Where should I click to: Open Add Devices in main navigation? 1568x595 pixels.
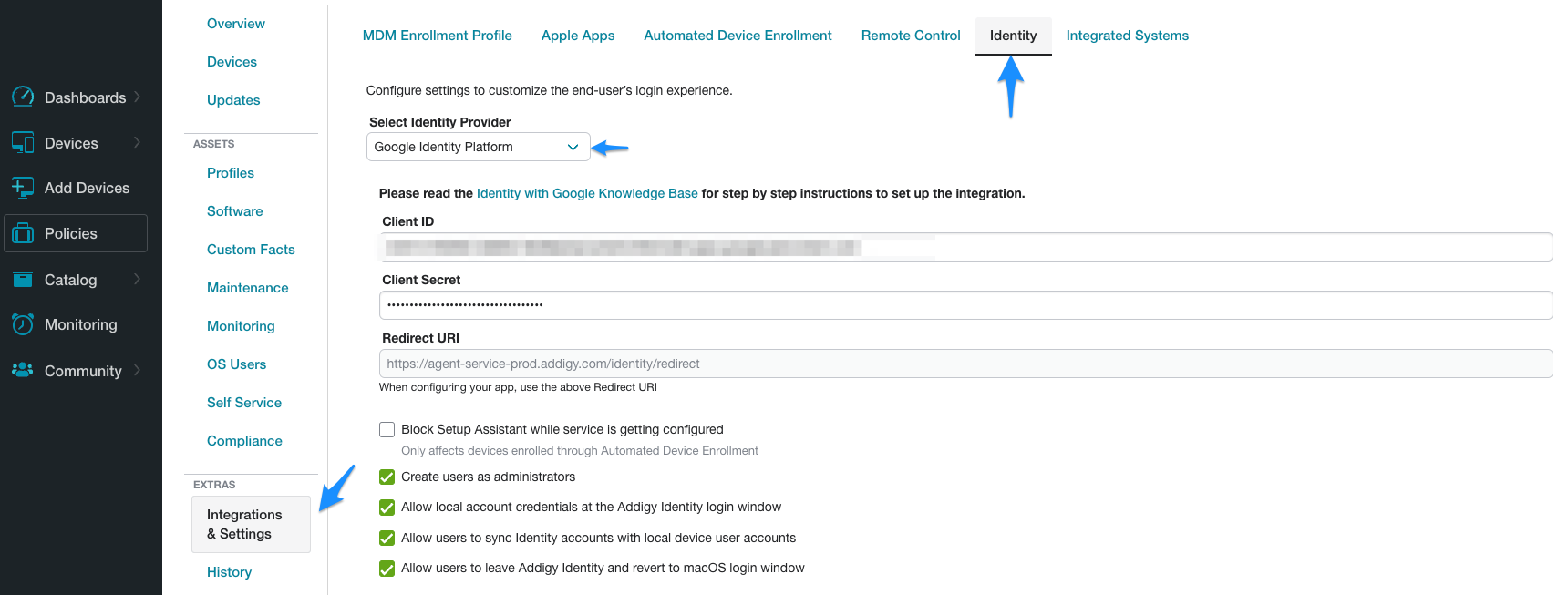tap(87, 188)
